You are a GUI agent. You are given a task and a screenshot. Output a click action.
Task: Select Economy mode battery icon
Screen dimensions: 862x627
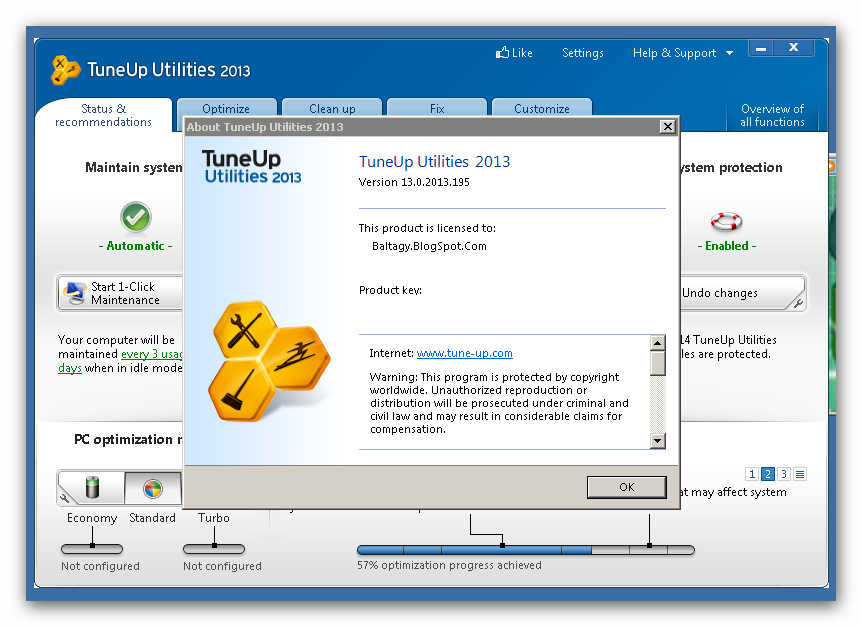(x=92, y=487)
